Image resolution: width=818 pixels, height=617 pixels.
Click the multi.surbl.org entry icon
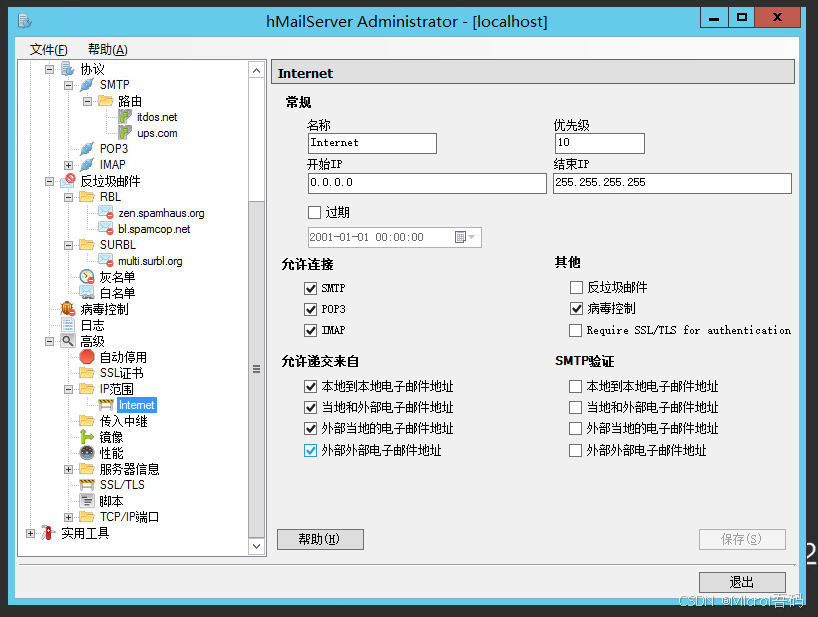coord(106,261)
